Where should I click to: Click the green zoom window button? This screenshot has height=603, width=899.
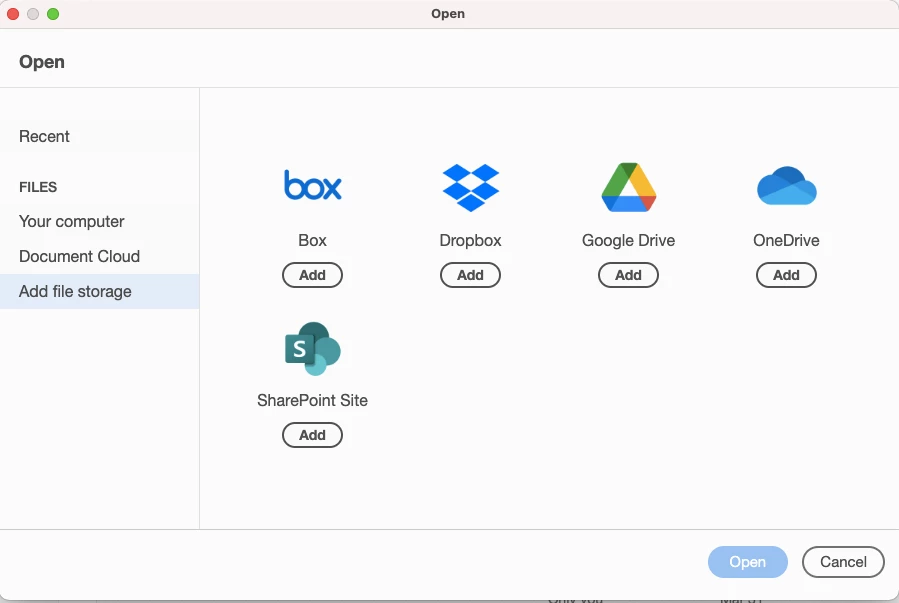[x=53, y=14]
